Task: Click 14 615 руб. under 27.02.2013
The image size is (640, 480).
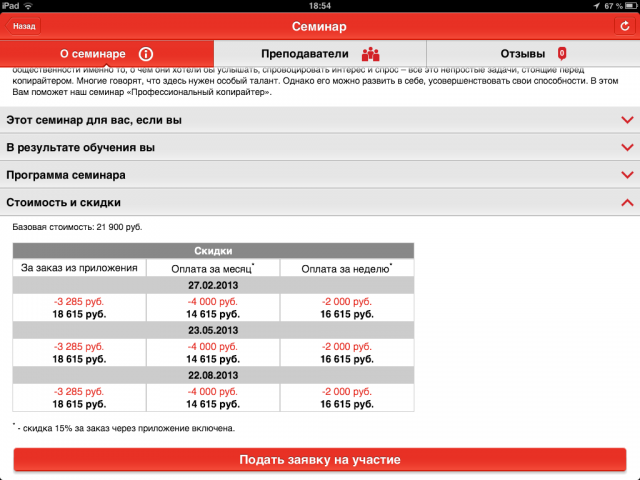Action: [213, 314]
